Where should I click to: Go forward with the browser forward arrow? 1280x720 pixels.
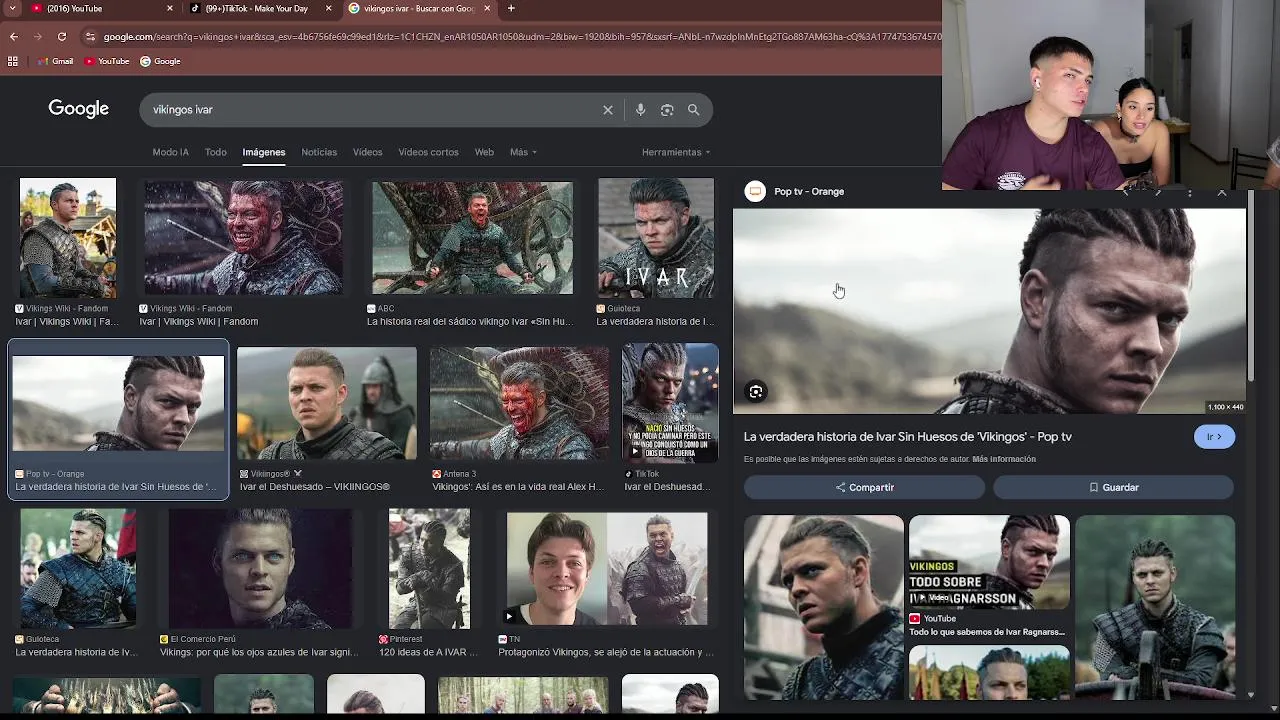coord(38,37)
